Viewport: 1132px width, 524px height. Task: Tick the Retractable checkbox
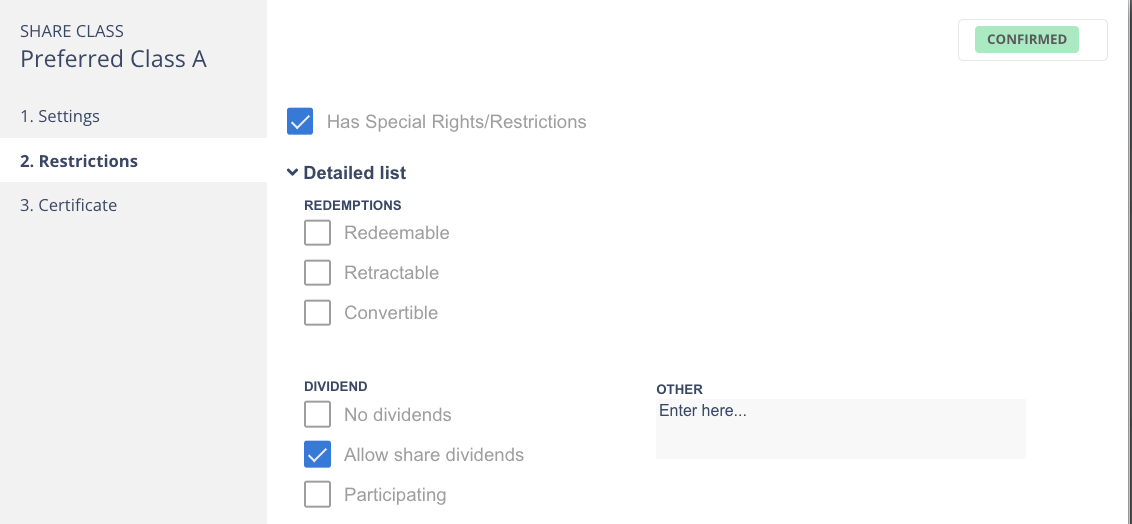point(317,273)
